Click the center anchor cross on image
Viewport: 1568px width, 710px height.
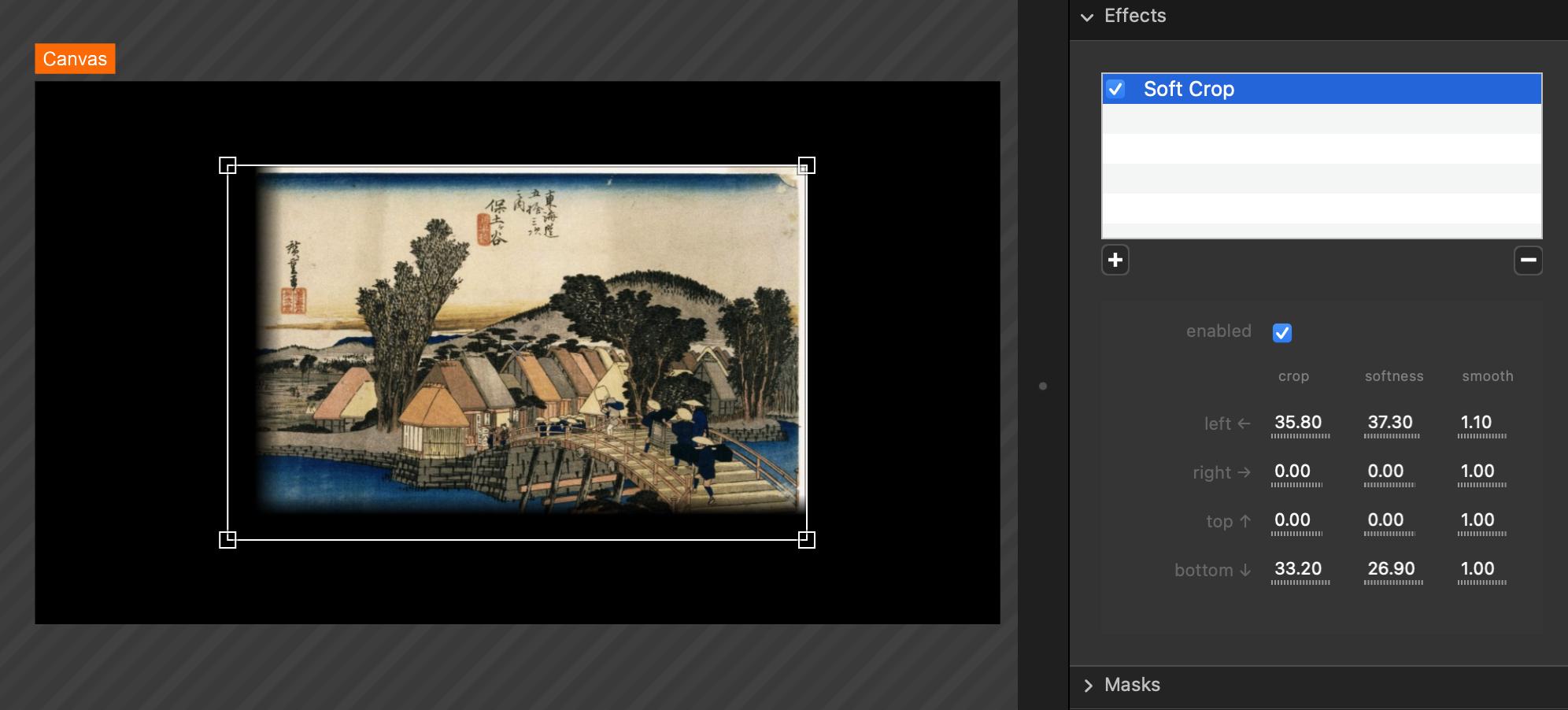(x=516, y=352)
